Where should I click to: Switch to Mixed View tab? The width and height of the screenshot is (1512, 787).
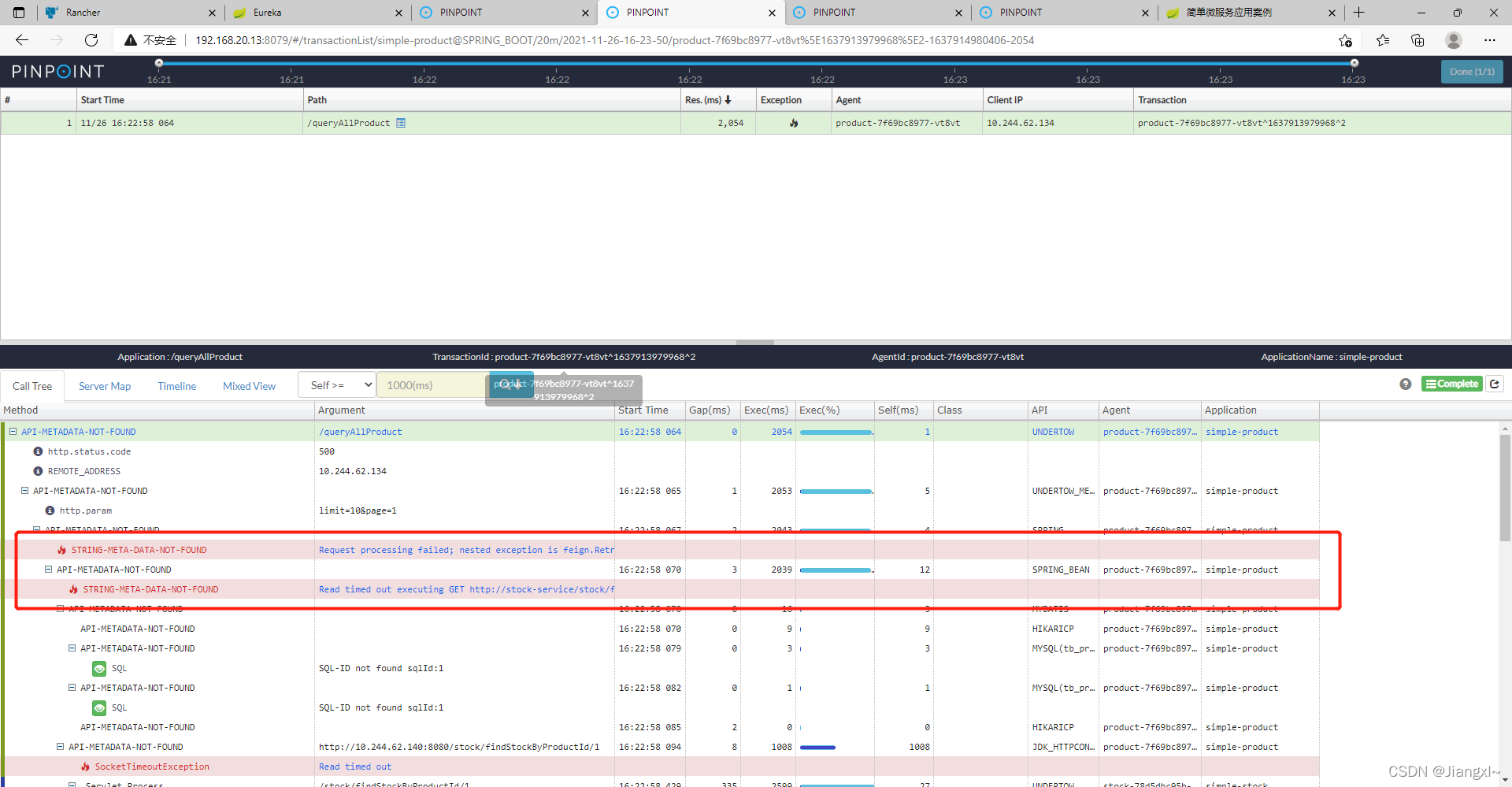coord(249,386)
